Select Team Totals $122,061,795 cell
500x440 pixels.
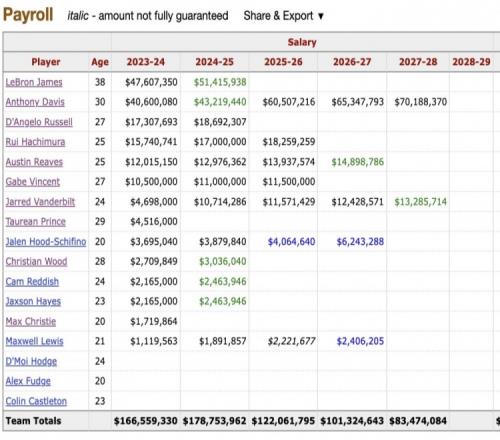point(283,421)
